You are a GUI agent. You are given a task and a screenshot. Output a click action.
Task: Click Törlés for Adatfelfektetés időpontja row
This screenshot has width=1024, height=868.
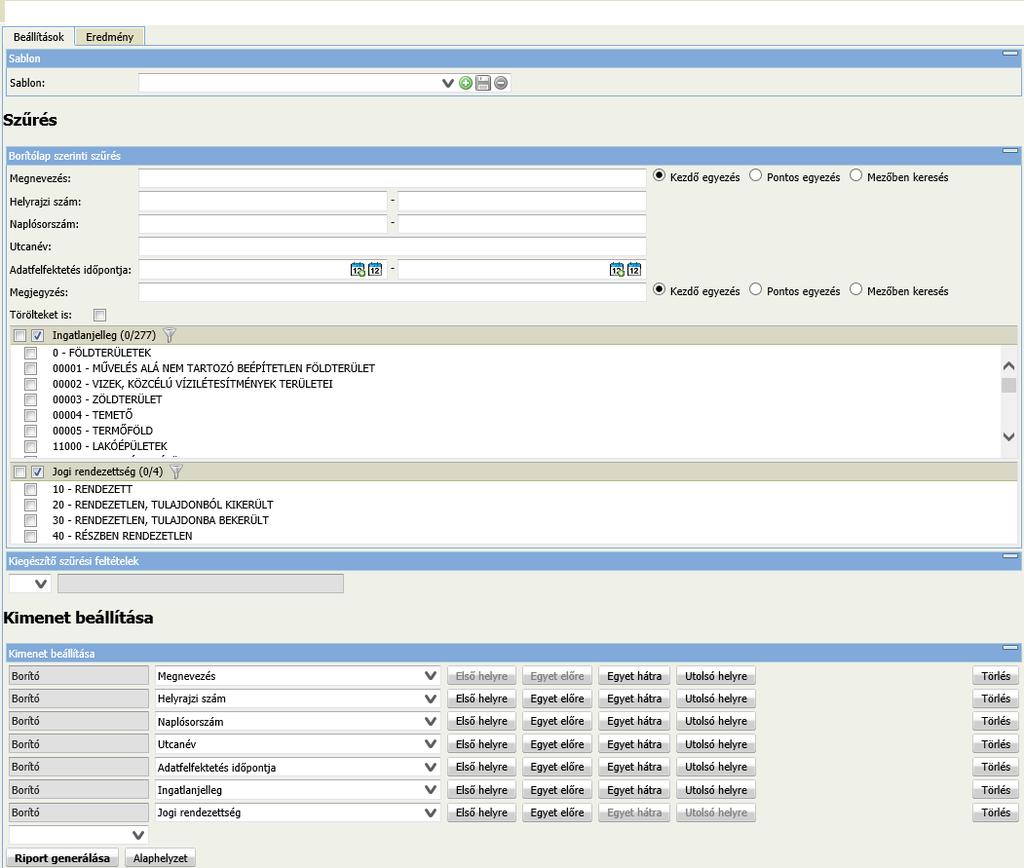click(995, 767)
